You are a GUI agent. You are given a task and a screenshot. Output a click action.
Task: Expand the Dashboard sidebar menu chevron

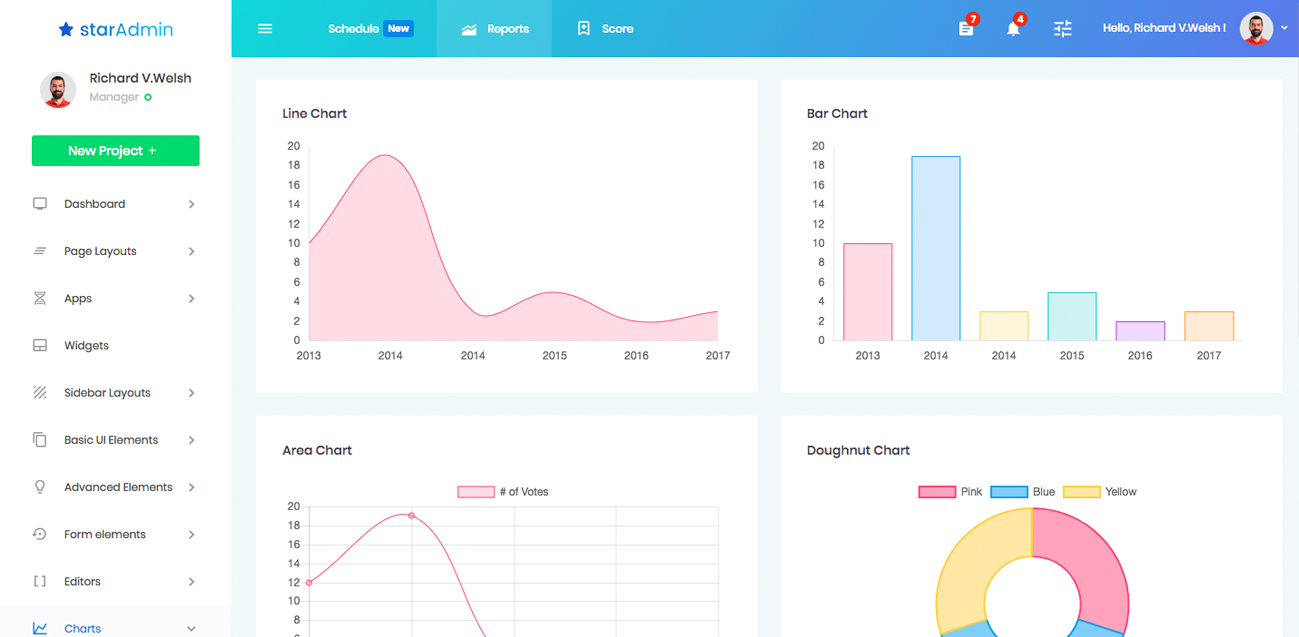click(191, 204)
